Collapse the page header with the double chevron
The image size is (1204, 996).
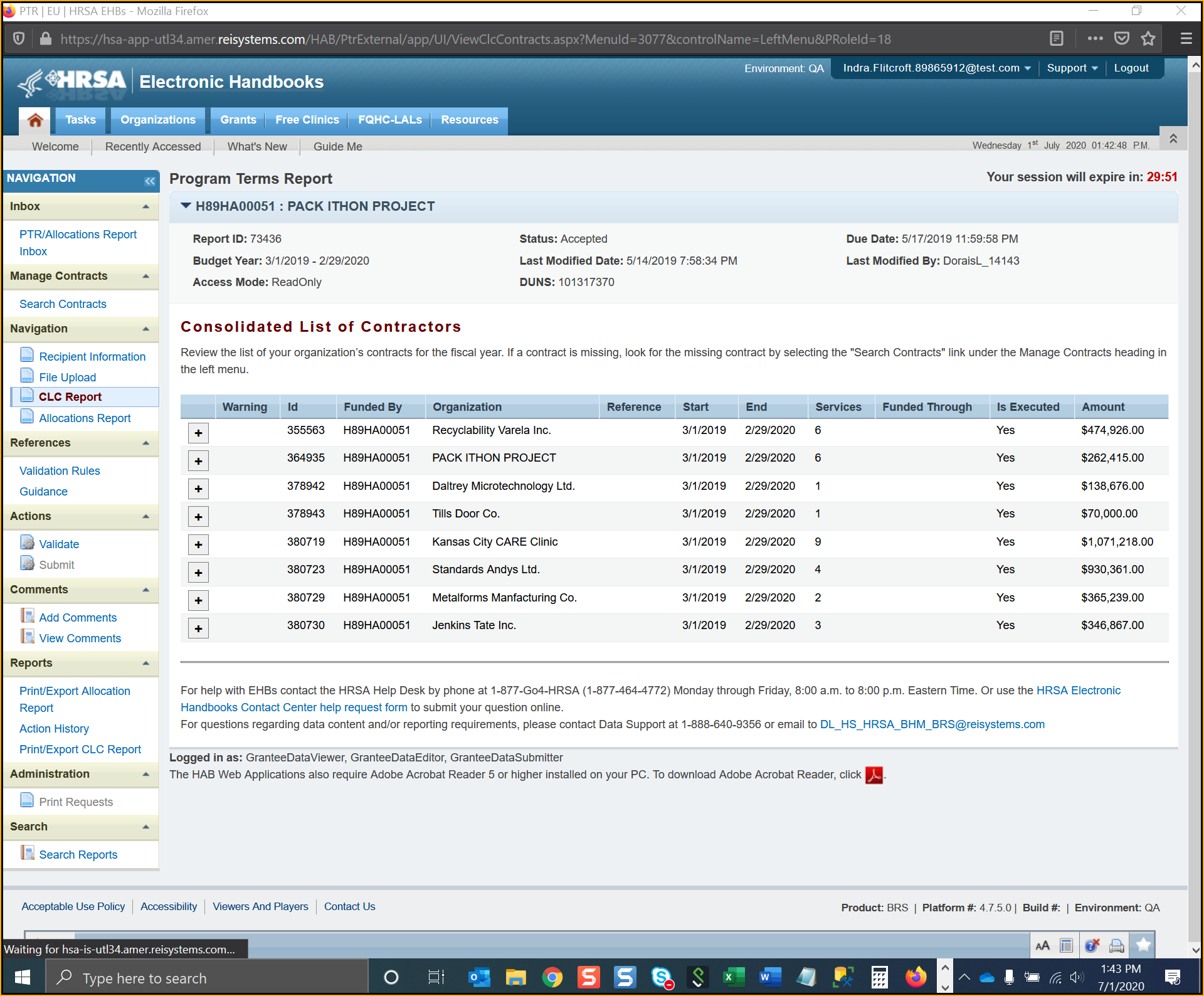point(1173,139)
